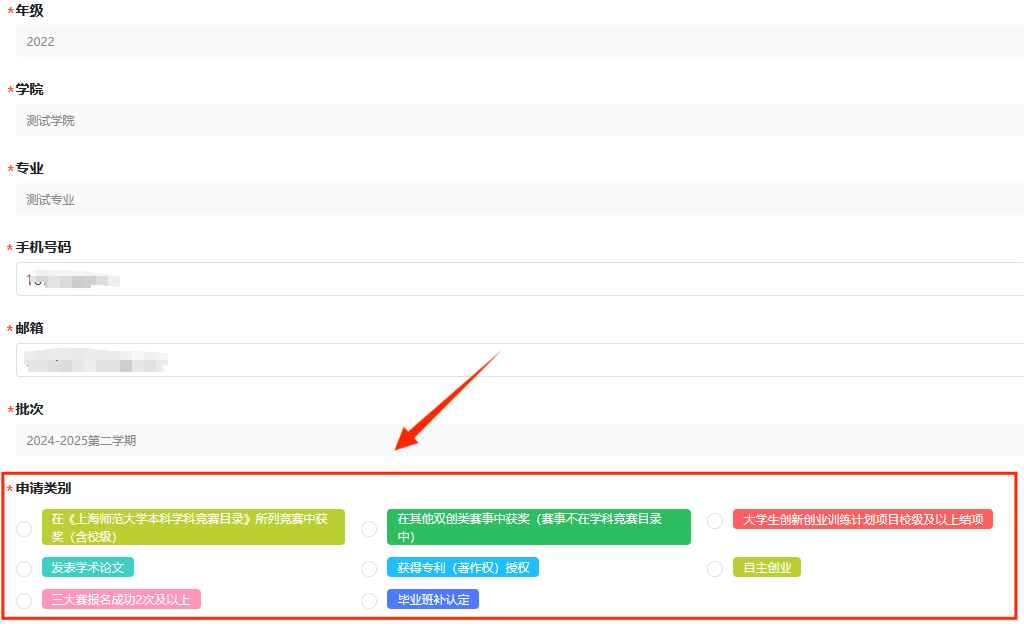Click the green 在其他双创类赛事中获奖 tag

[538, 527]
